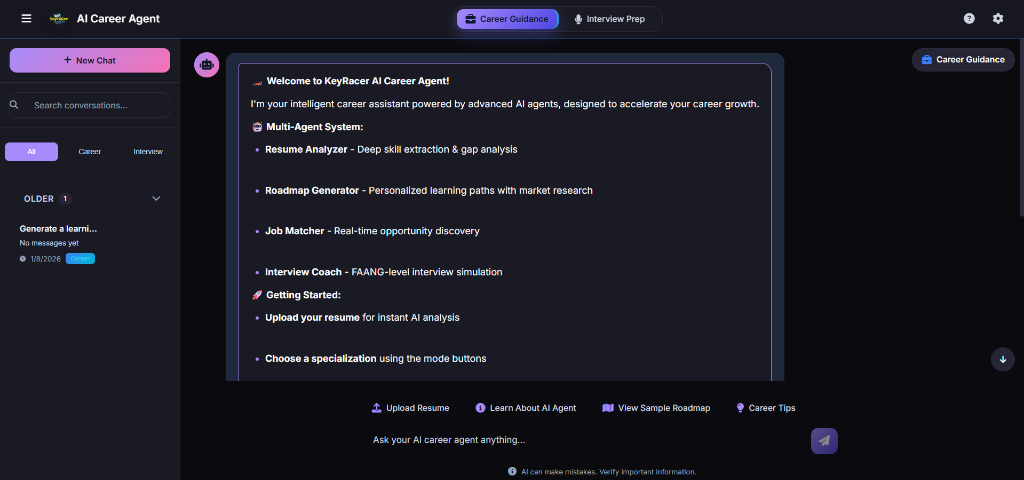Switch to Interview Prep mode tab
The width and height of the screenshot is (1024, 480).
click(x=609, y=19)
